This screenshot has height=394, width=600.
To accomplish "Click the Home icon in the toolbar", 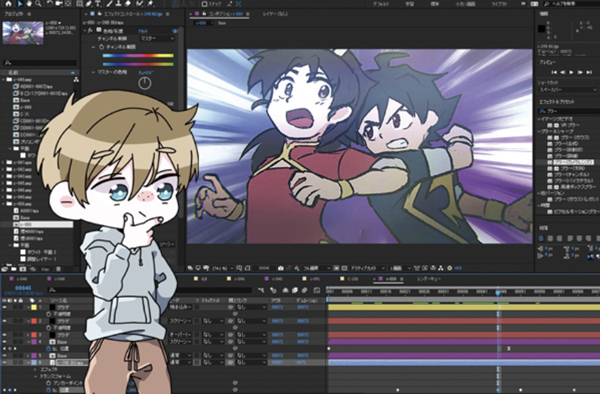I will coord(8,4).
